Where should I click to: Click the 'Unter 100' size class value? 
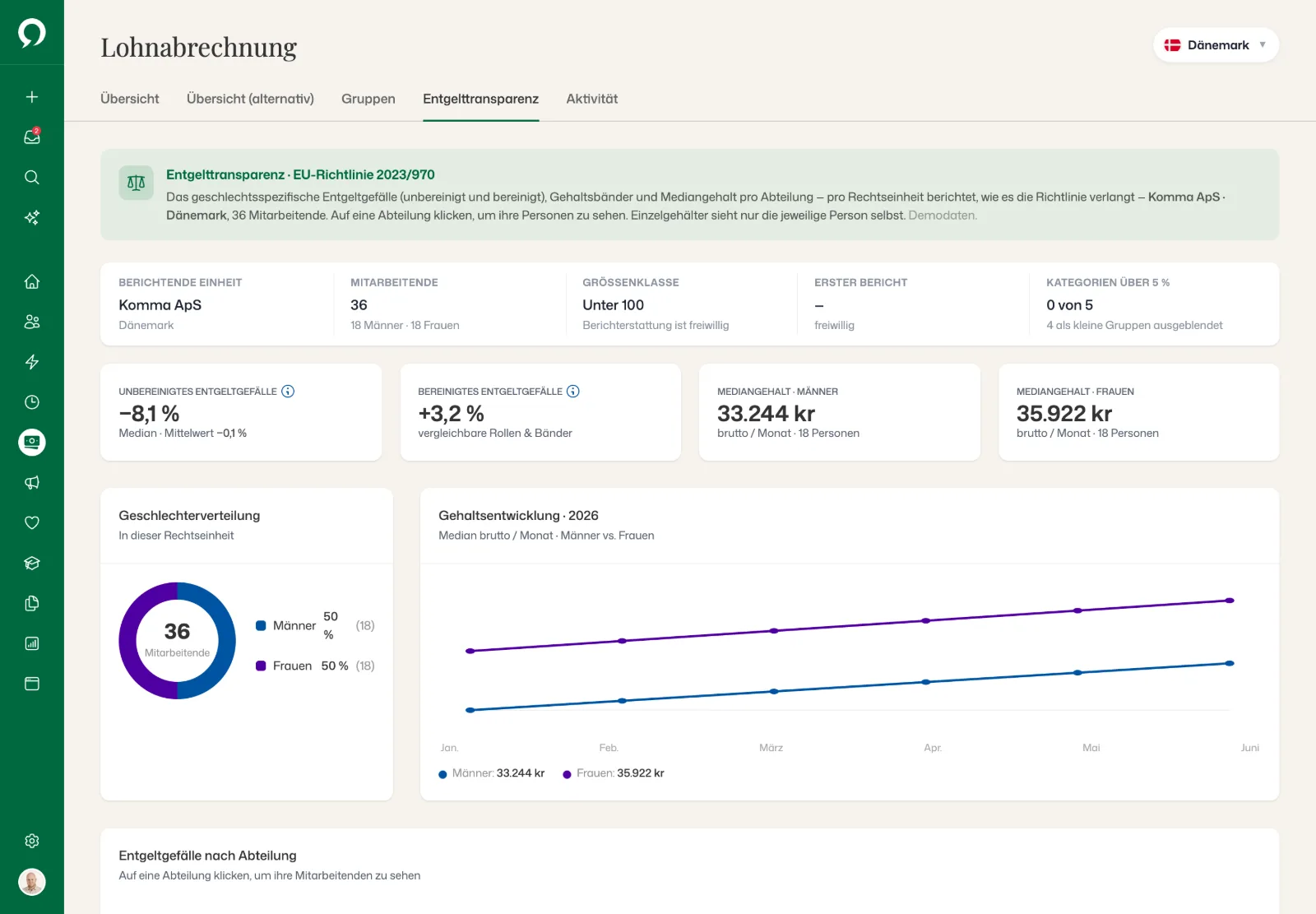click(x=614, y=305)
